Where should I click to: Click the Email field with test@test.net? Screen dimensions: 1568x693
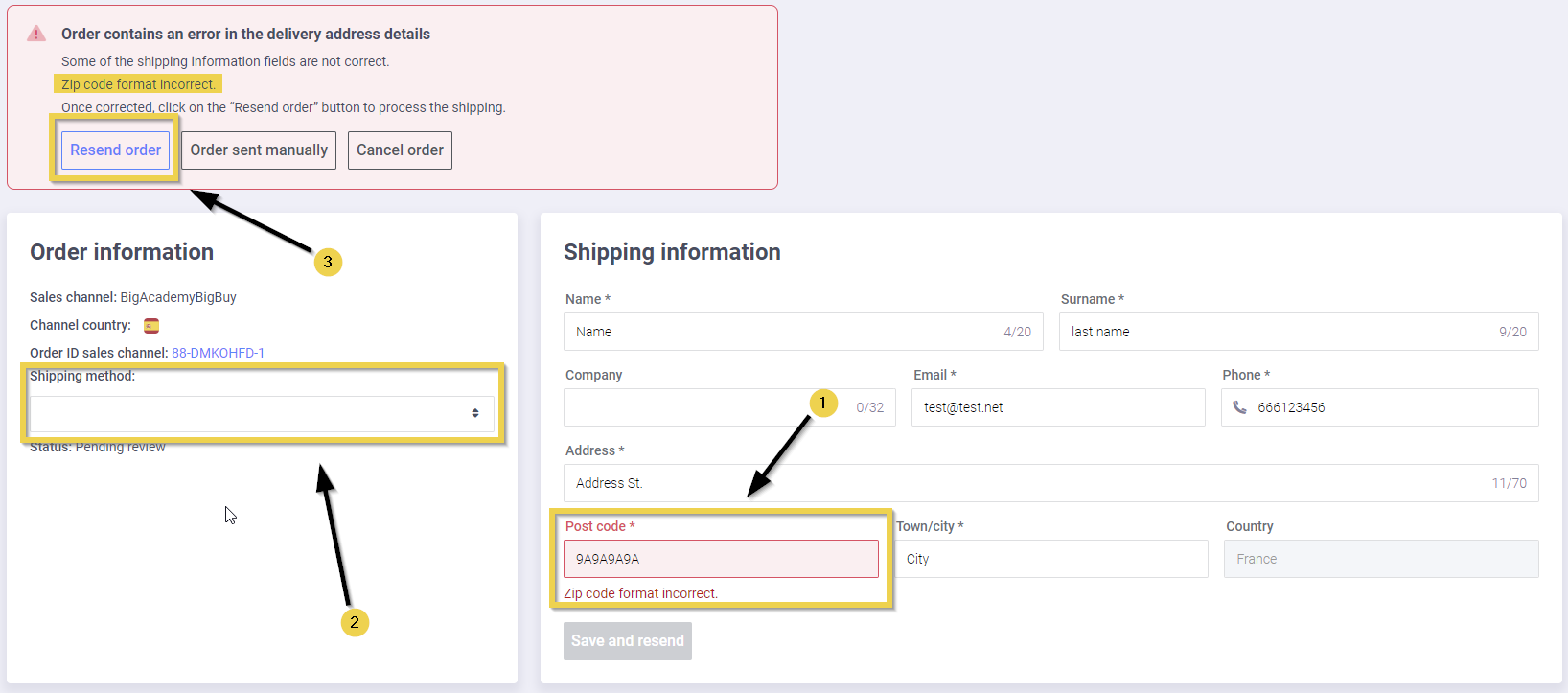pos(1057,407)
